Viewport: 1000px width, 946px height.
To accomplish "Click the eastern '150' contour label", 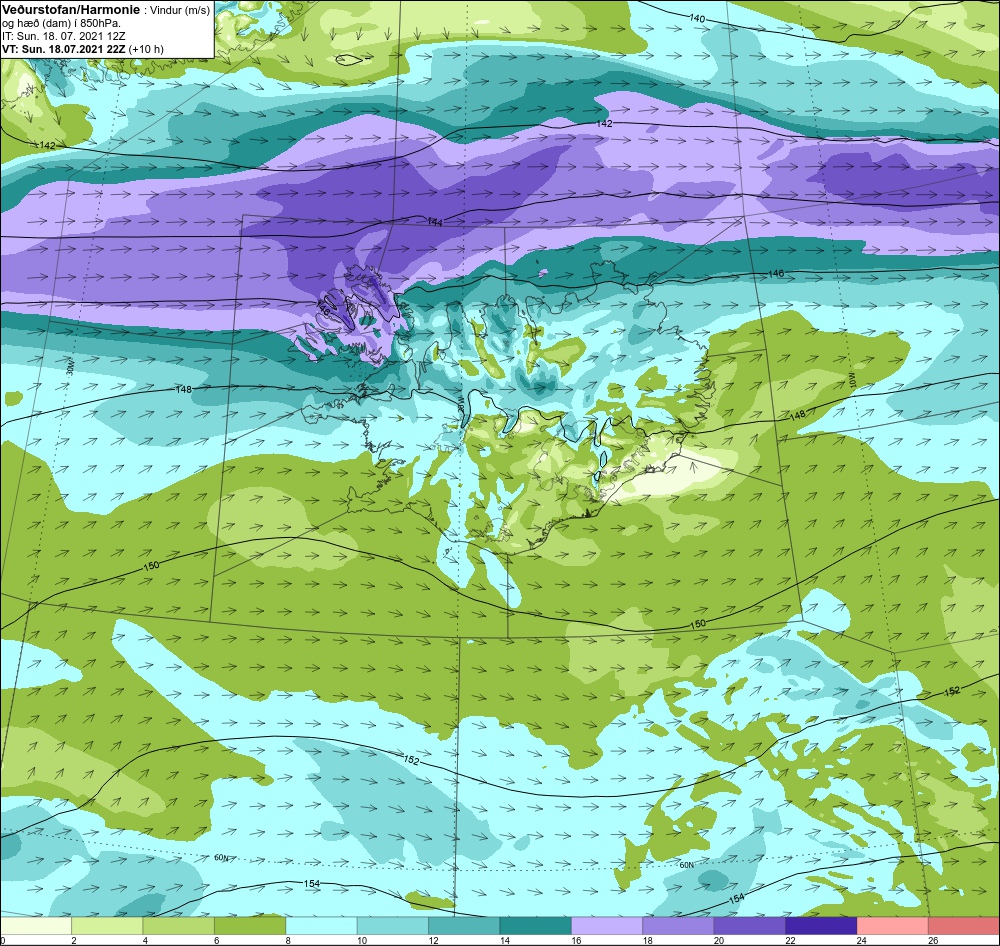I will (698, 623).
